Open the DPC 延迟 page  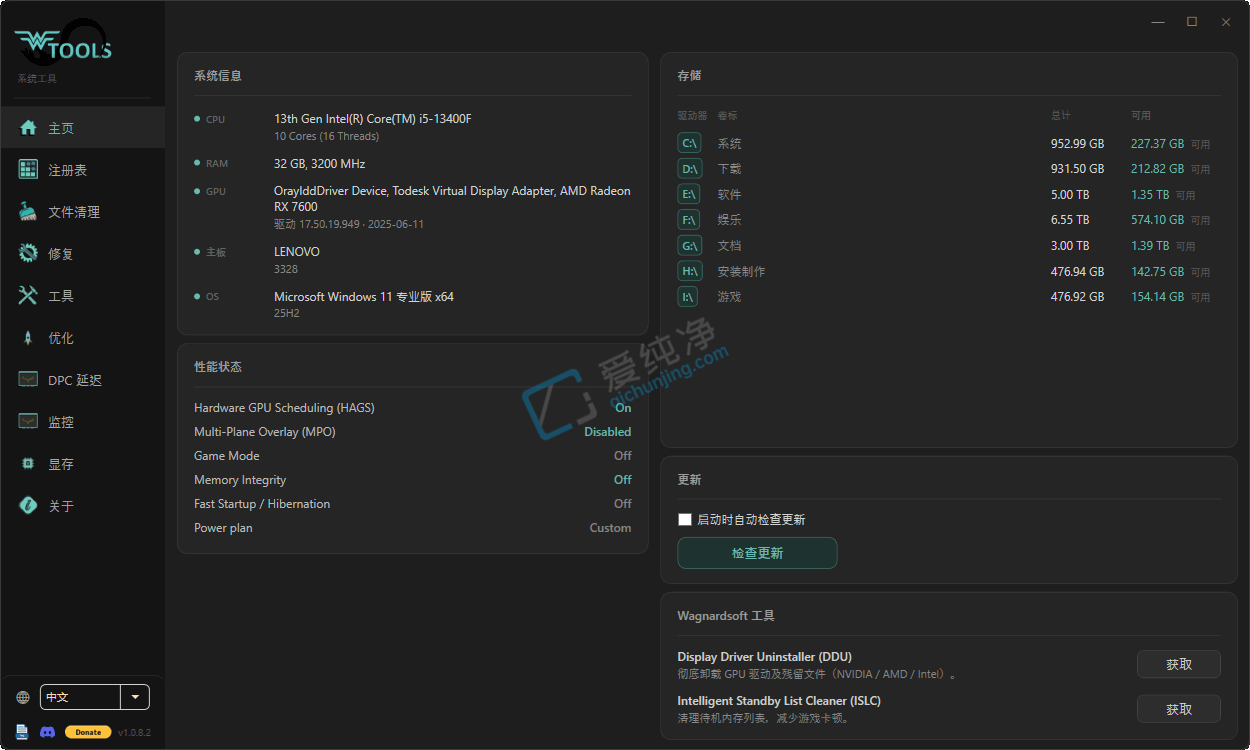[x=82, y=380]
